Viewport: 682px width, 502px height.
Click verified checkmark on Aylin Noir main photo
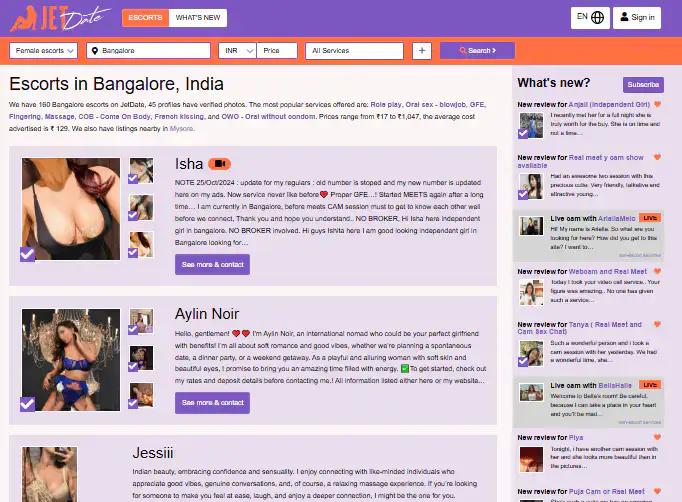[27, 404]
